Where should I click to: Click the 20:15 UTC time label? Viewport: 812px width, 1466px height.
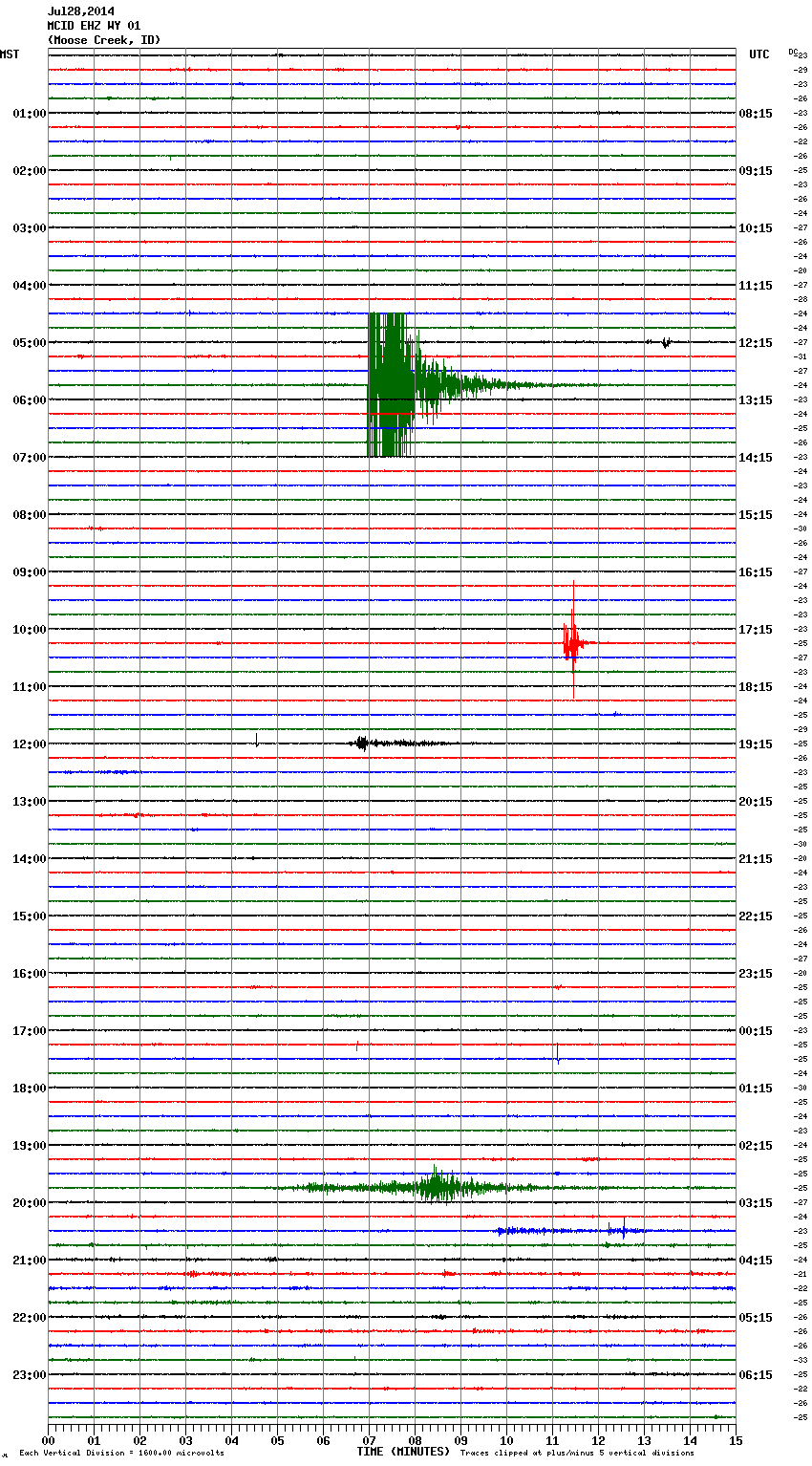(x=756, y=802)
